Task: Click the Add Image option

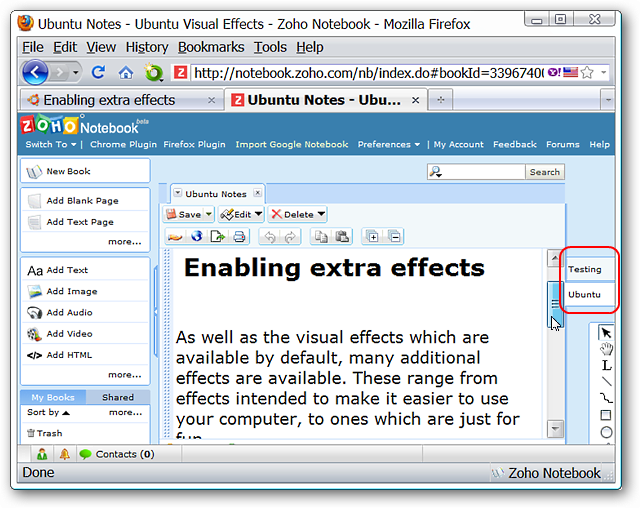Action: pos(85,291)
